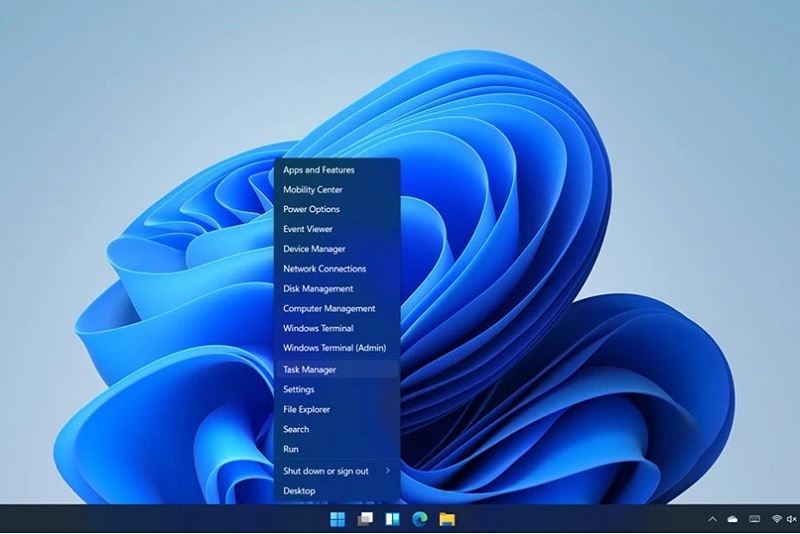Launch Windows Terminal (Admin)
800x534 pixels.
click(x=337, y=348)
